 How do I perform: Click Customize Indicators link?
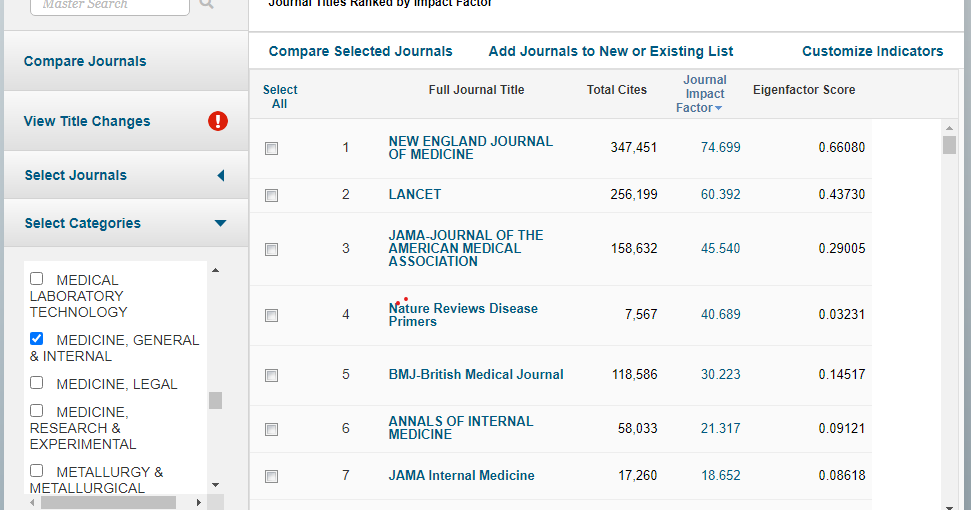[x=872, y=51]
